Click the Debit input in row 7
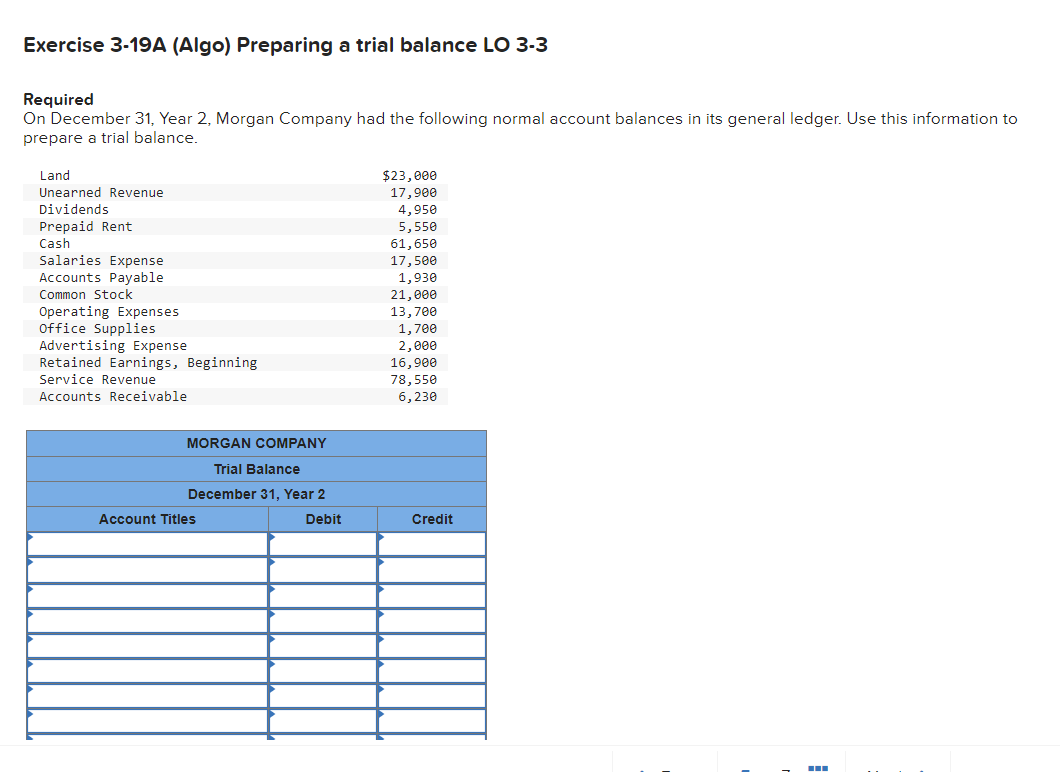 [322, 696]
